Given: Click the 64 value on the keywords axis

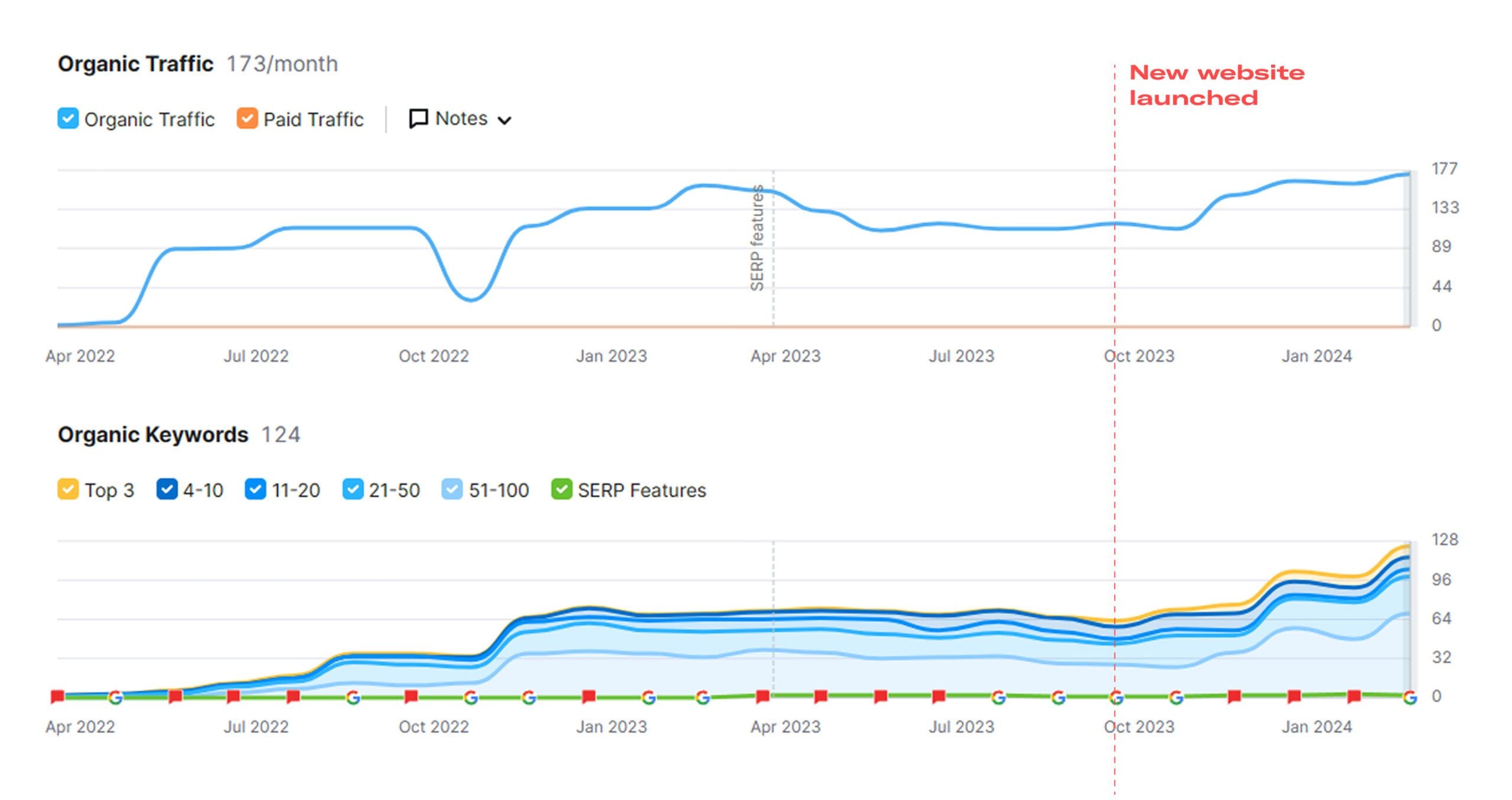Looking at the screenshot, I should [x=1441, y=619].
